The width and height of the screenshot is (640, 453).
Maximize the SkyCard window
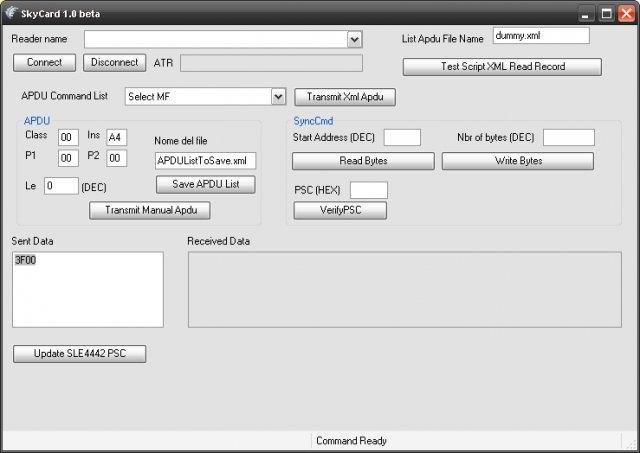pos(607,14)
